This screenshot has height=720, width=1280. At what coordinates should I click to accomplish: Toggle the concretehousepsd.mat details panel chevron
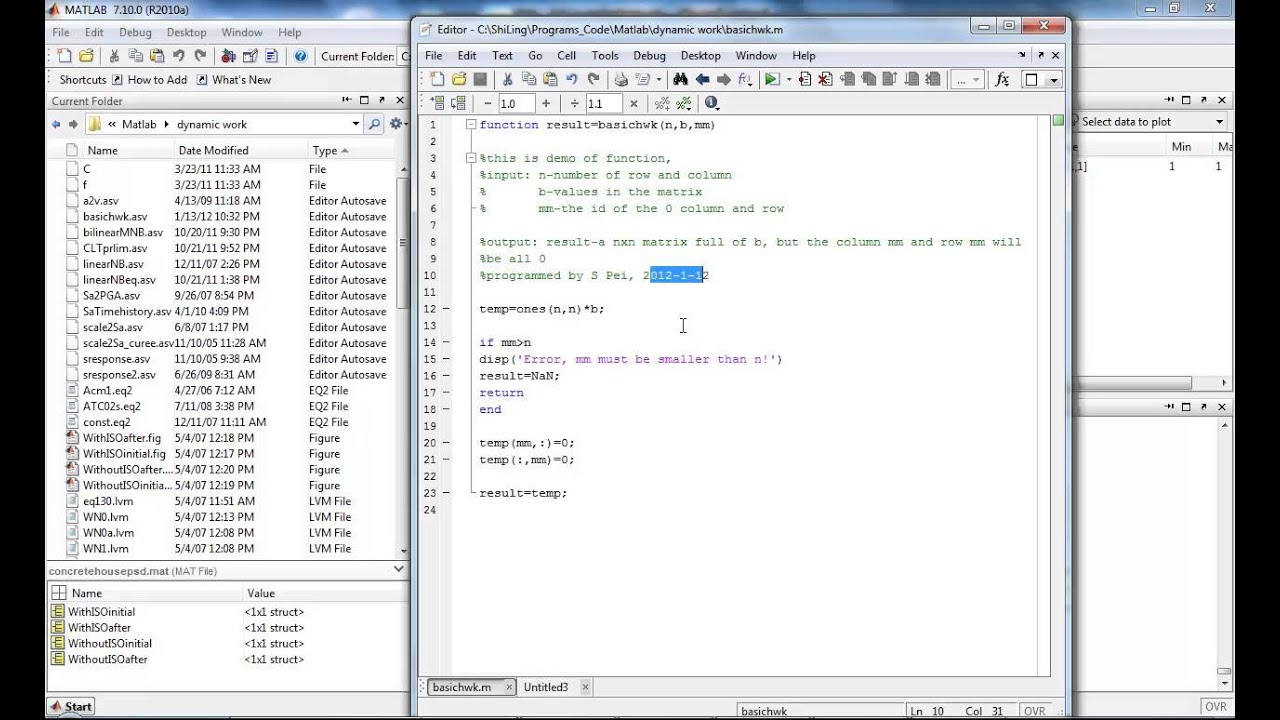click(x=398, y=570)
